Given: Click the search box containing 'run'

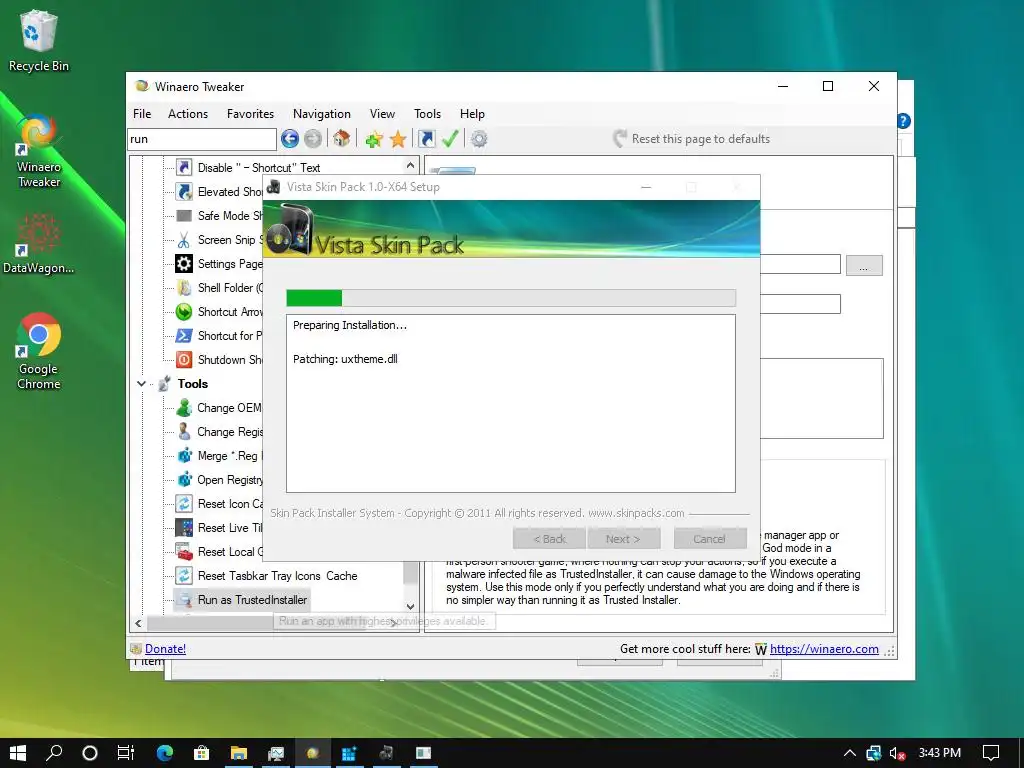Looking at the screenshot, I should [x=202, y=138].
